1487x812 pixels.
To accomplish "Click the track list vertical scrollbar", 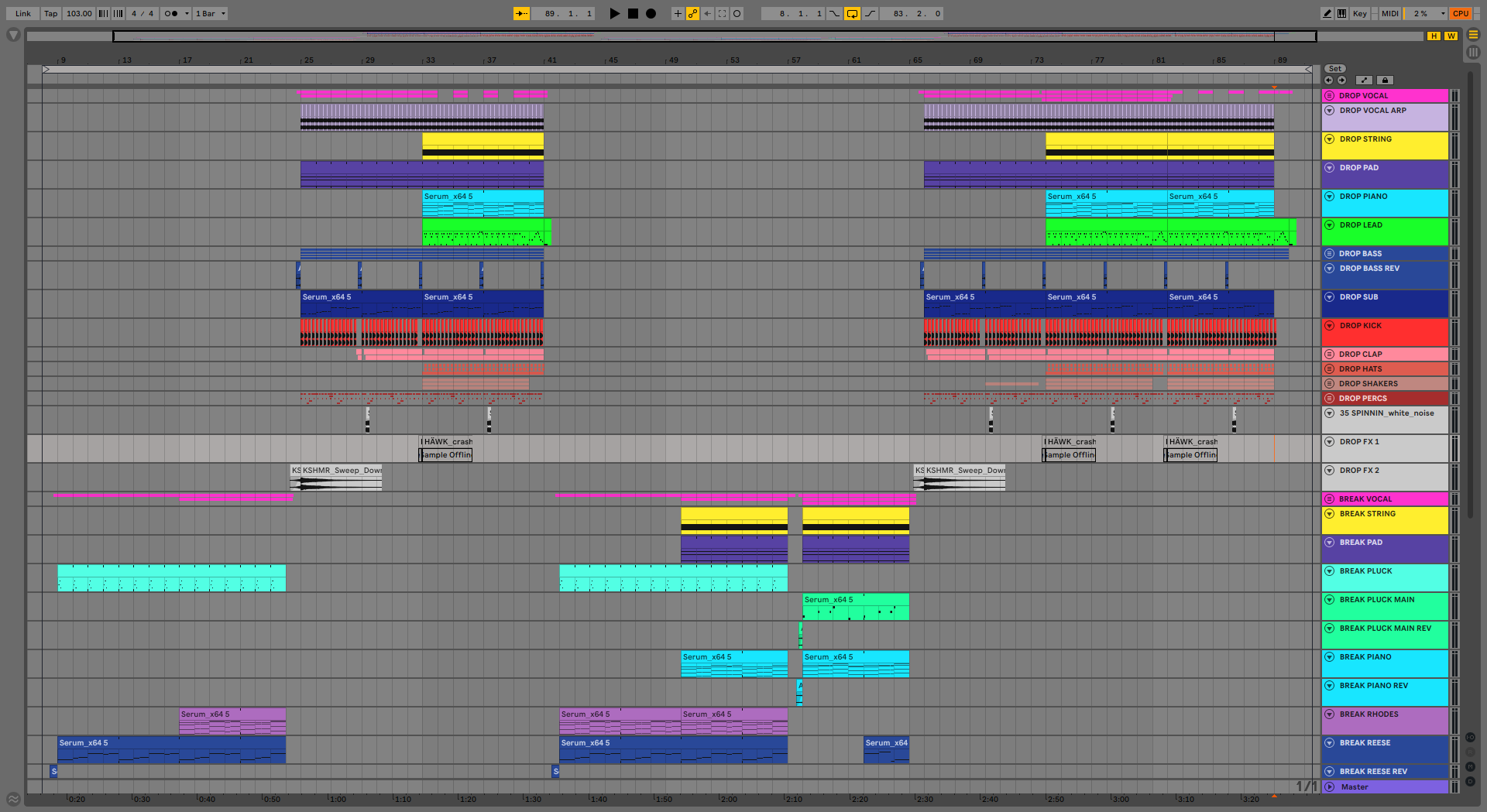I will [1471, 294].
